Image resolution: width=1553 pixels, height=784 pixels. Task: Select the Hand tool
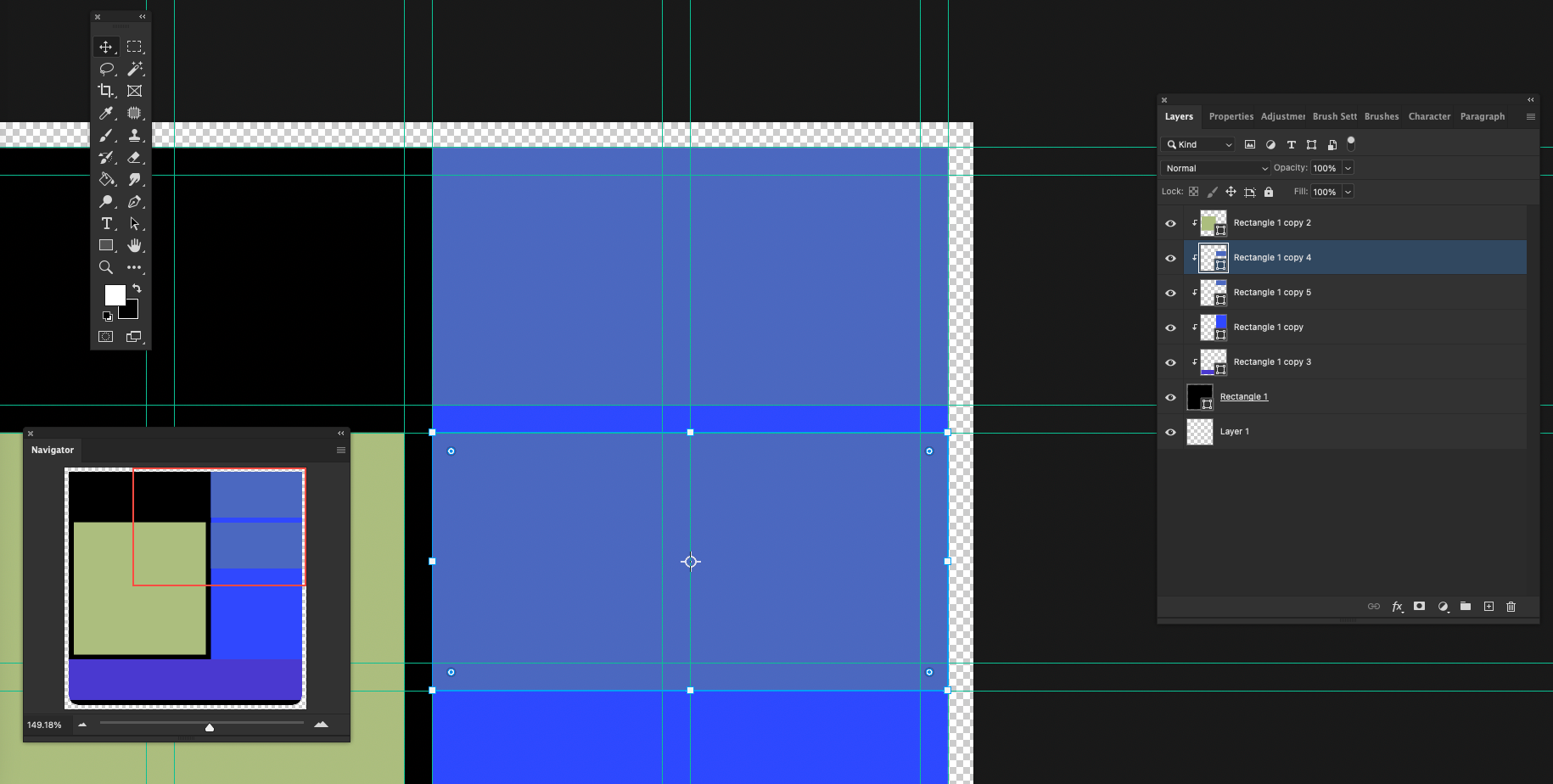pyautogui.click(x=134, y=245)
